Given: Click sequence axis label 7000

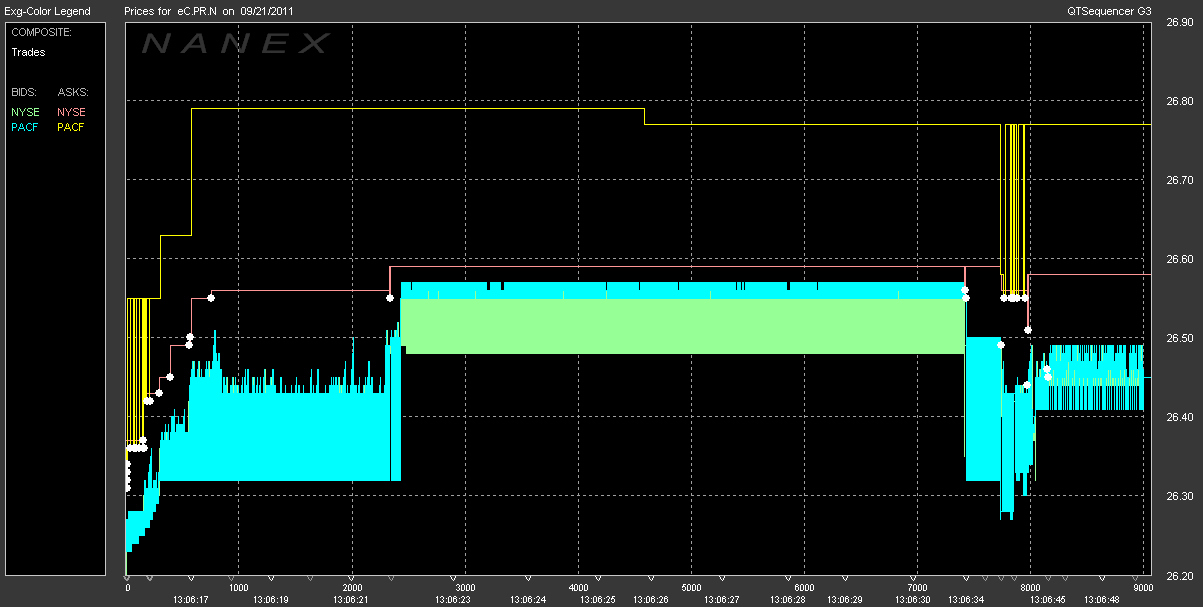Looking at the screenshot, I should point(917,588).
